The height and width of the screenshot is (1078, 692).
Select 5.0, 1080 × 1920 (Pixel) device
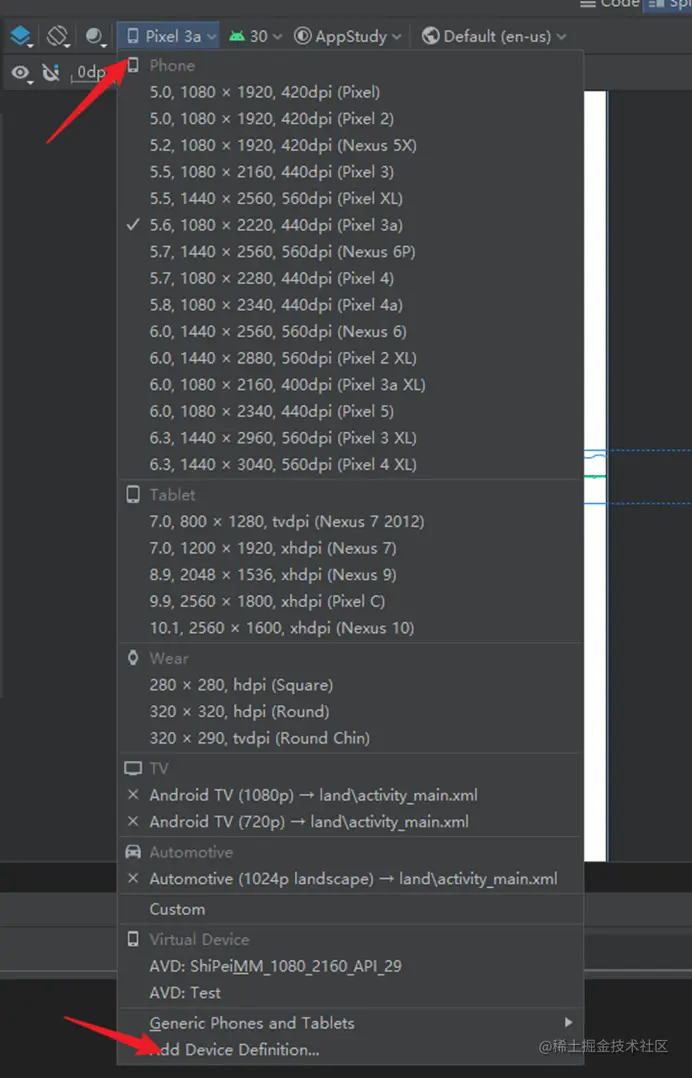click(350, 92)
